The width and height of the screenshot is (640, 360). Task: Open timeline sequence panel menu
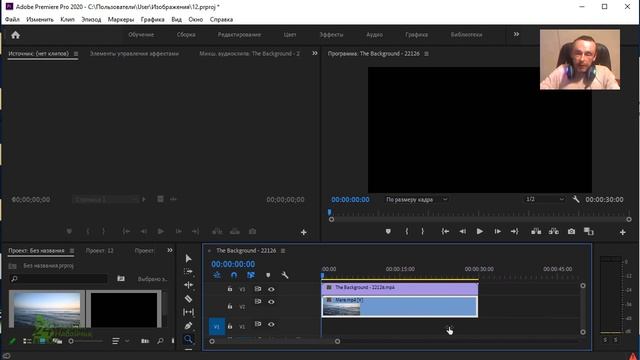pyautogui.click(x=283, y=251)
